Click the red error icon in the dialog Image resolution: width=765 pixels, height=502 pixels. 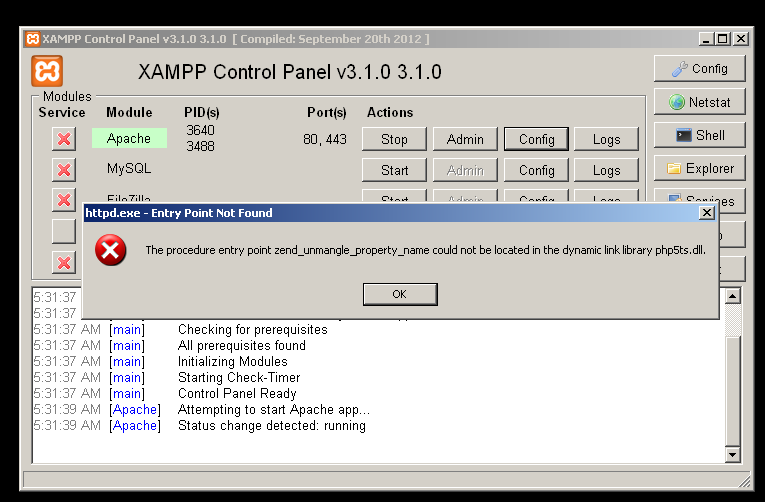coord(111,250)
